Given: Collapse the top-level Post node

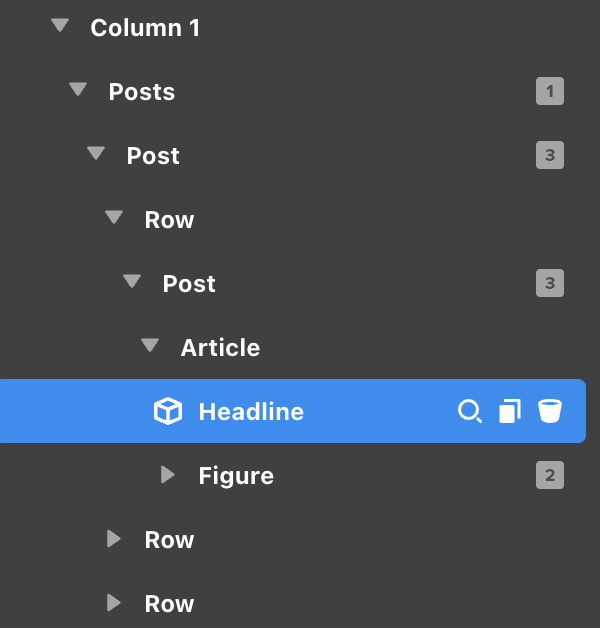Looking at the screenshot, I should click(96, 154).
